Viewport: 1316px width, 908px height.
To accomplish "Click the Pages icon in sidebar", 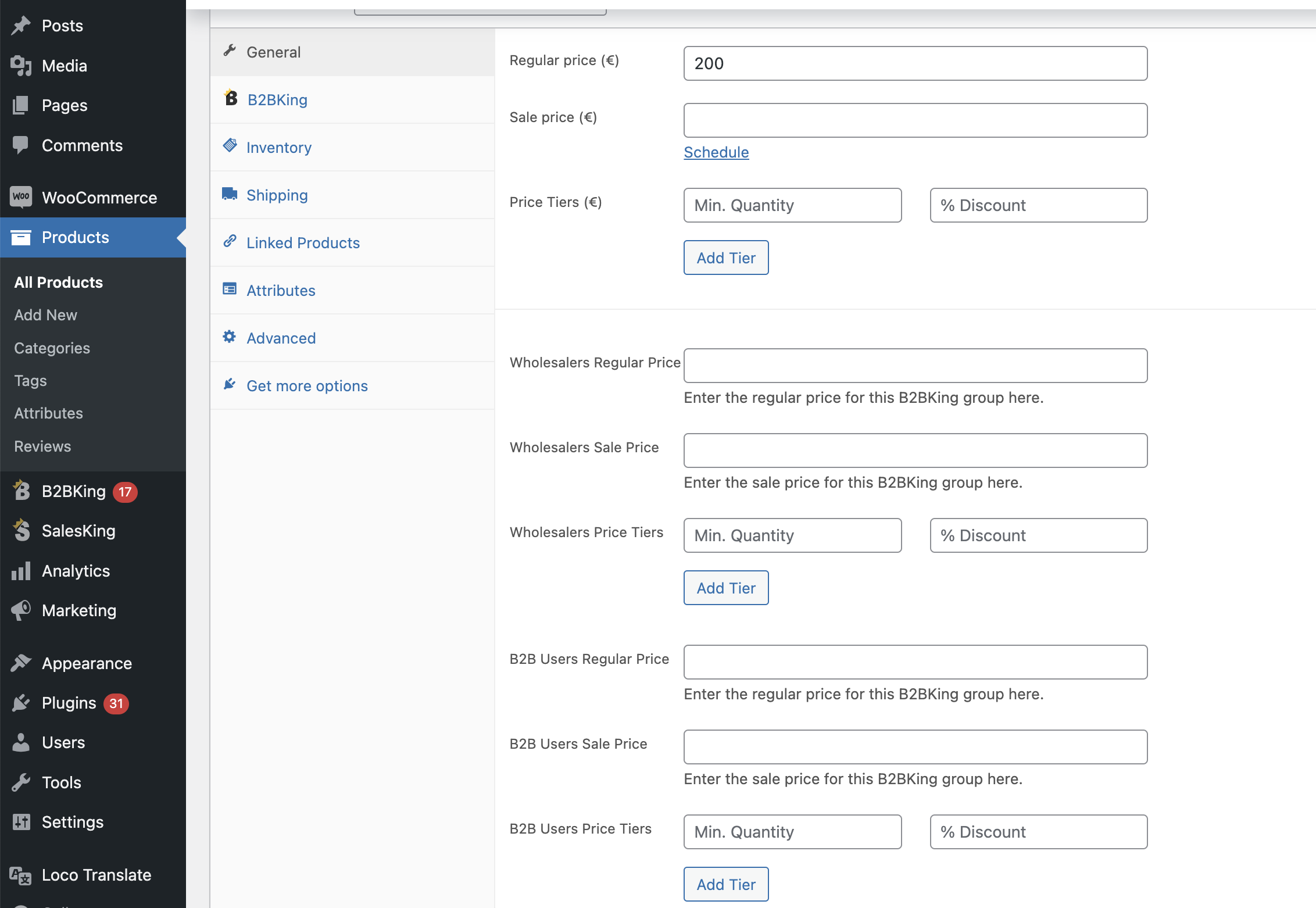I will (21, 105).
